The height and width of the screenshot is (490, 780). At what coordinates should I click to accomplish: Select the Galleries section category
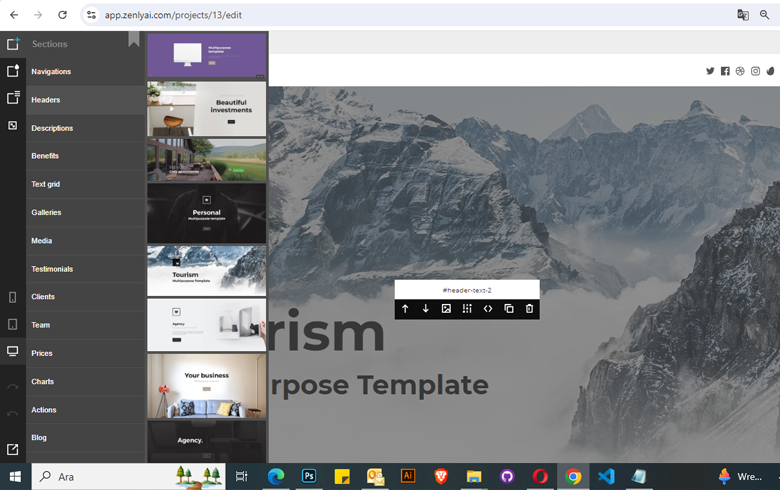pos(46,213)
